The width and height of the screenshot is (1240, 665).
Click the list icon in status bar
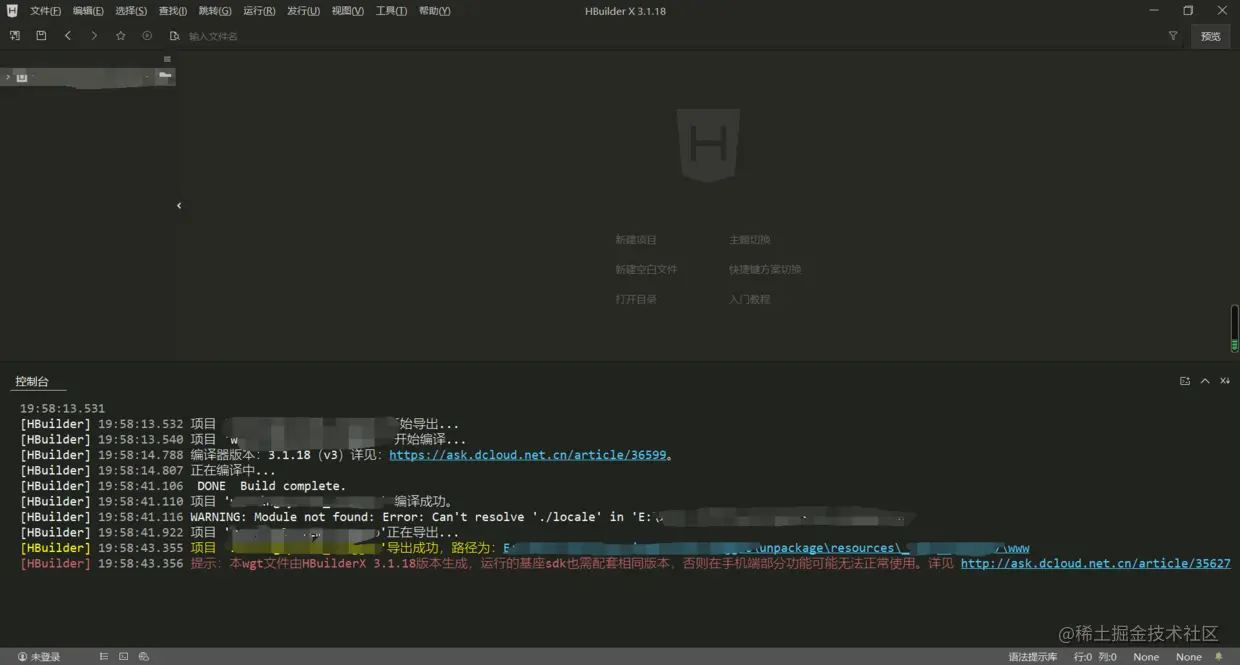click(104, 657)
